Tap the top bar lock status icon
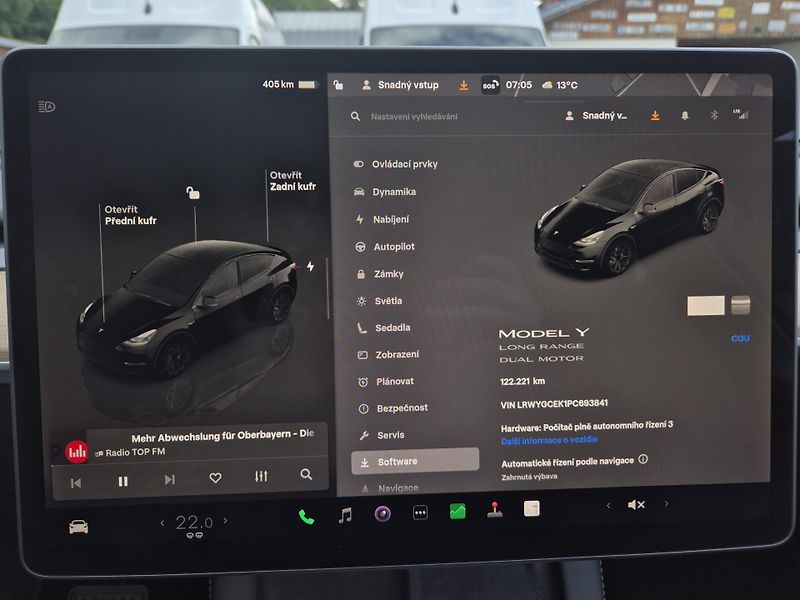 (338, 85)
